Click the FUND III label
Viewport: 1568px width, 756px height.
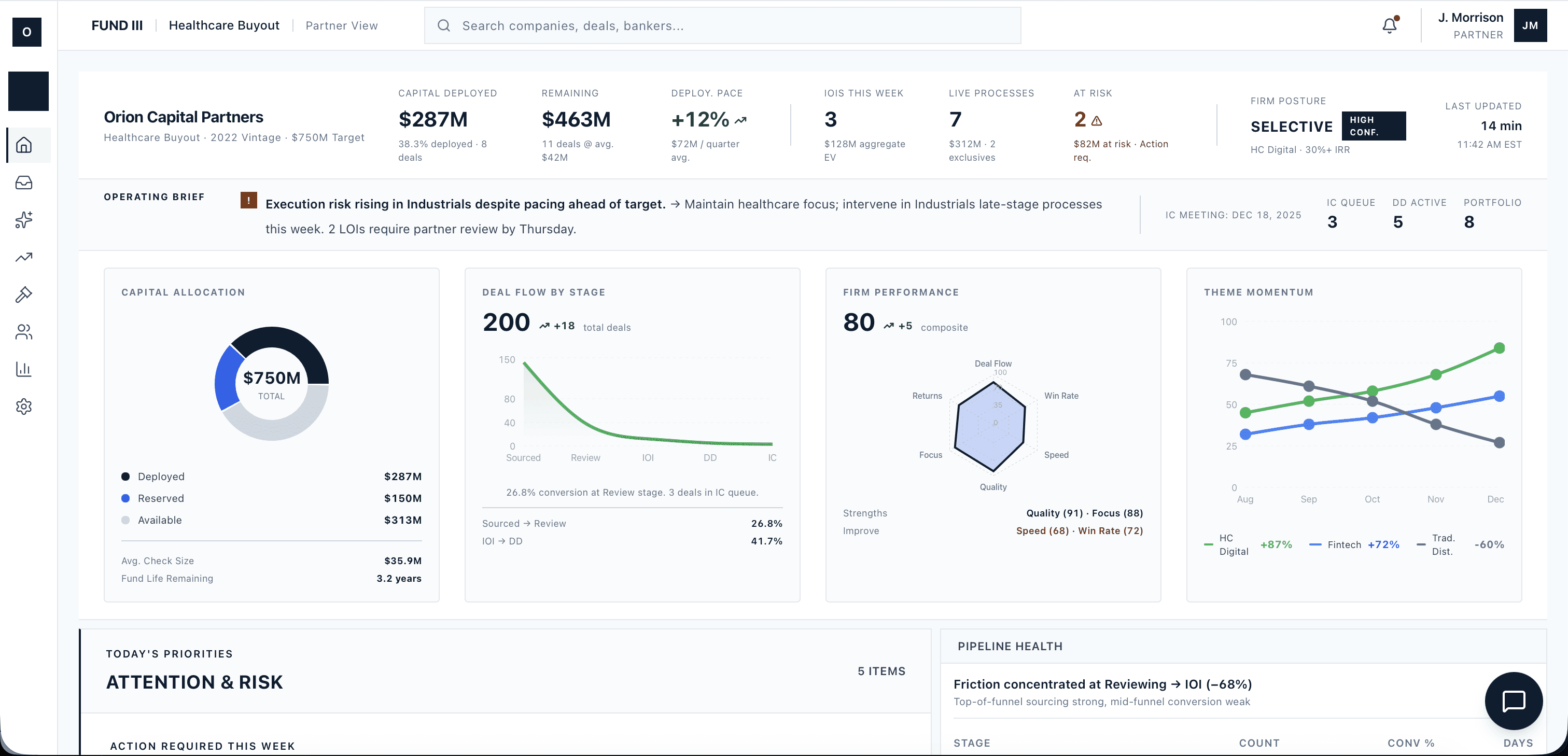(x=117, y=25)
